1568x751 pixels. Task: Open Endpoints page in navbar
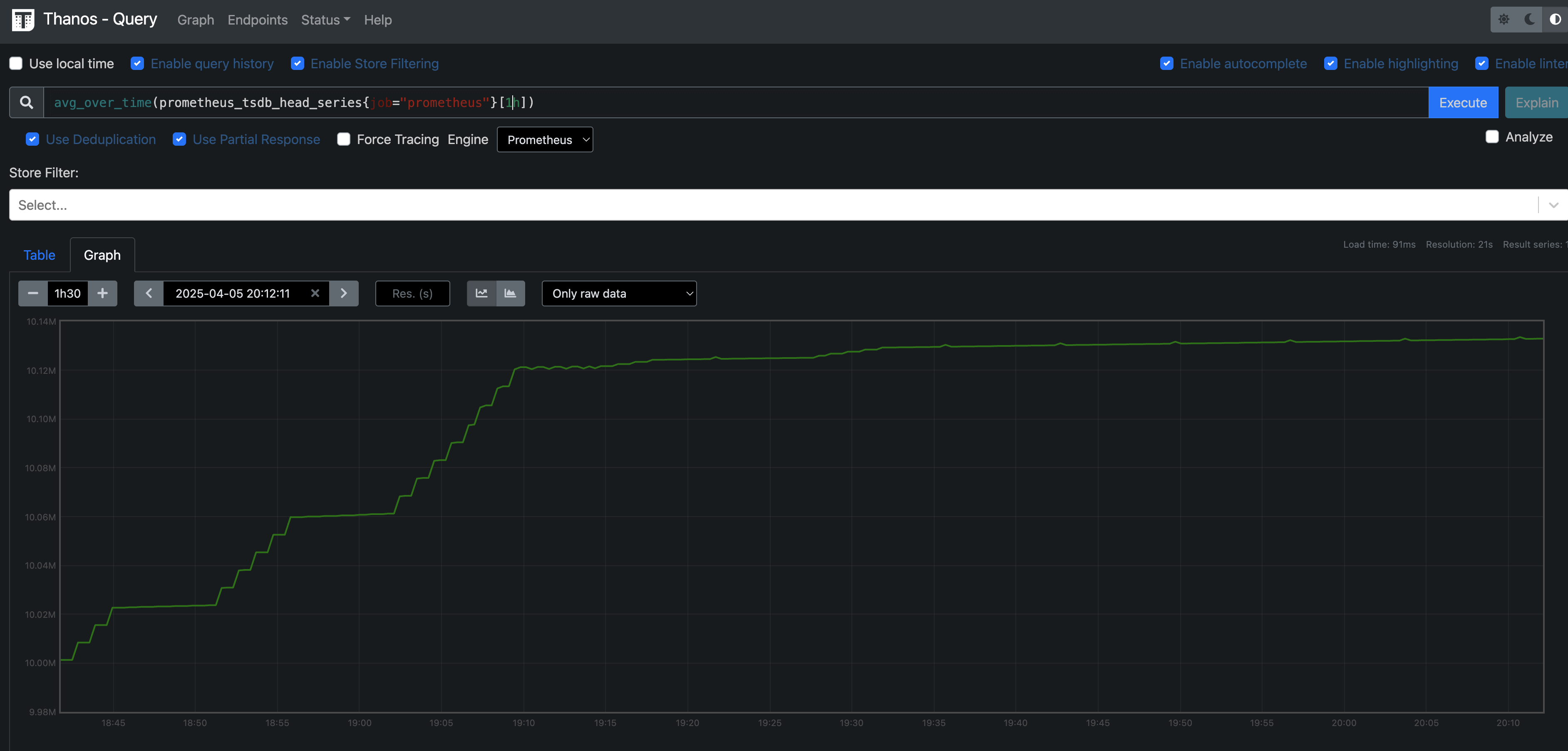pyautogui.click(x=258, y=20)
